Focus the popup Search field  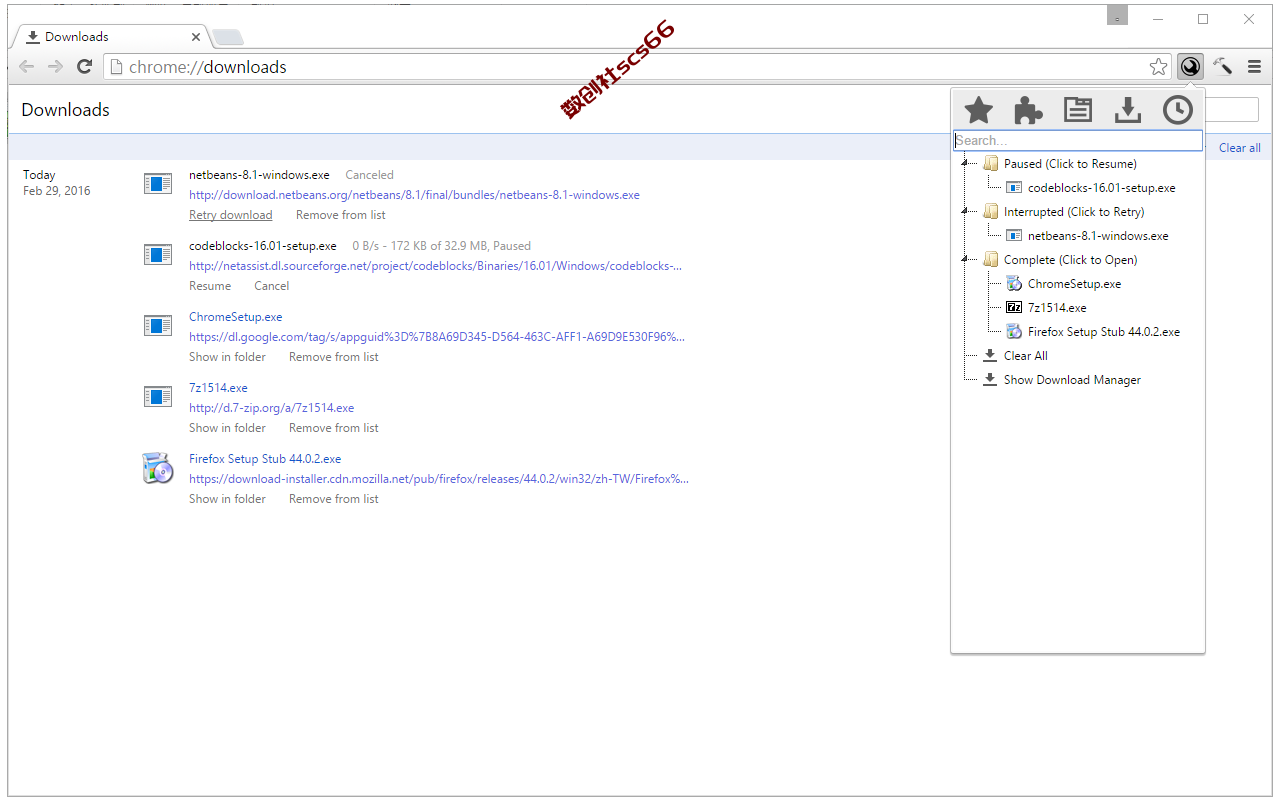point(1078,141)
